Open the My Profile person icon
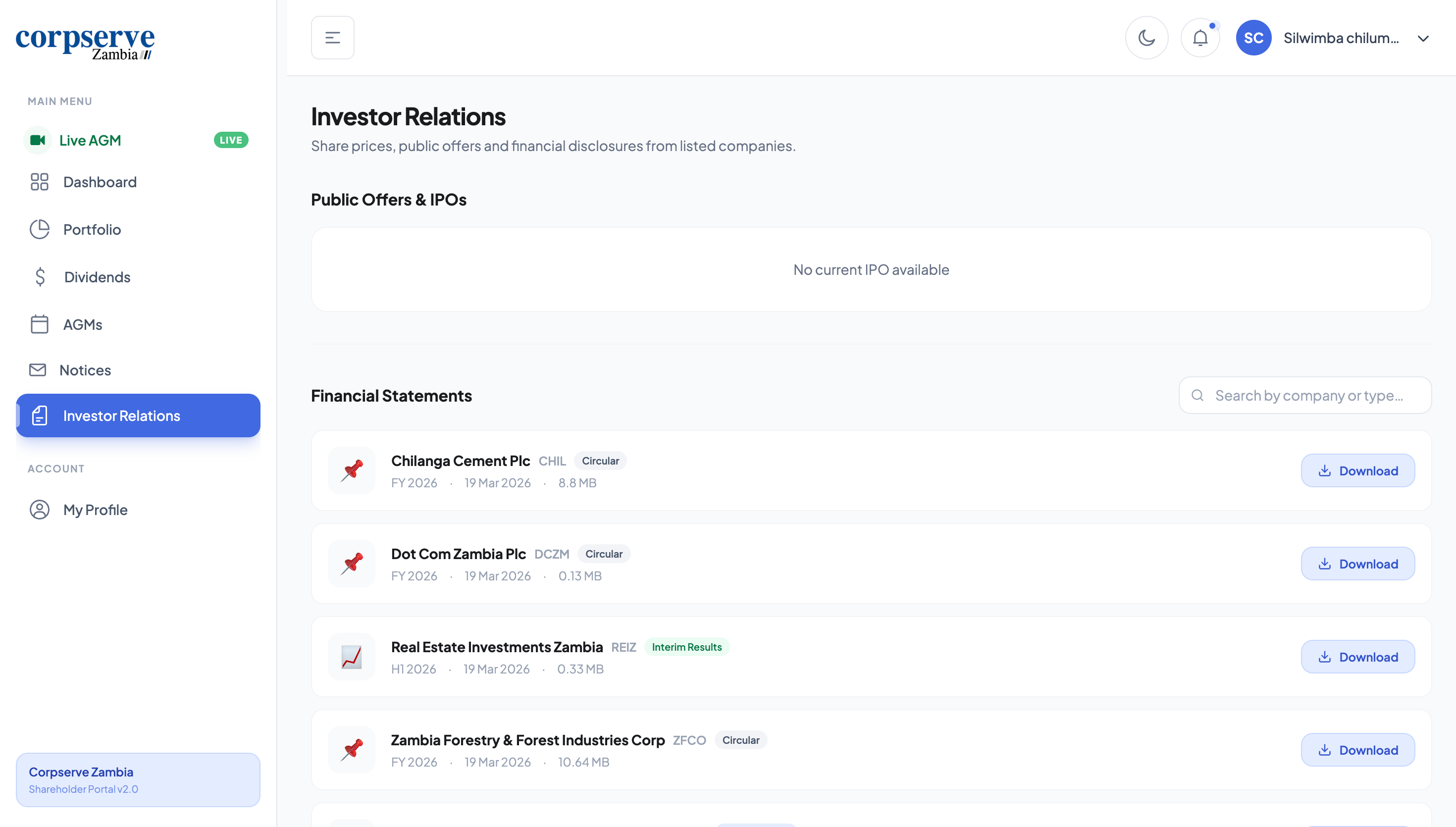The height and width of the screenshot is (827, 1456). pyautogui.click(x=39, y=510)
